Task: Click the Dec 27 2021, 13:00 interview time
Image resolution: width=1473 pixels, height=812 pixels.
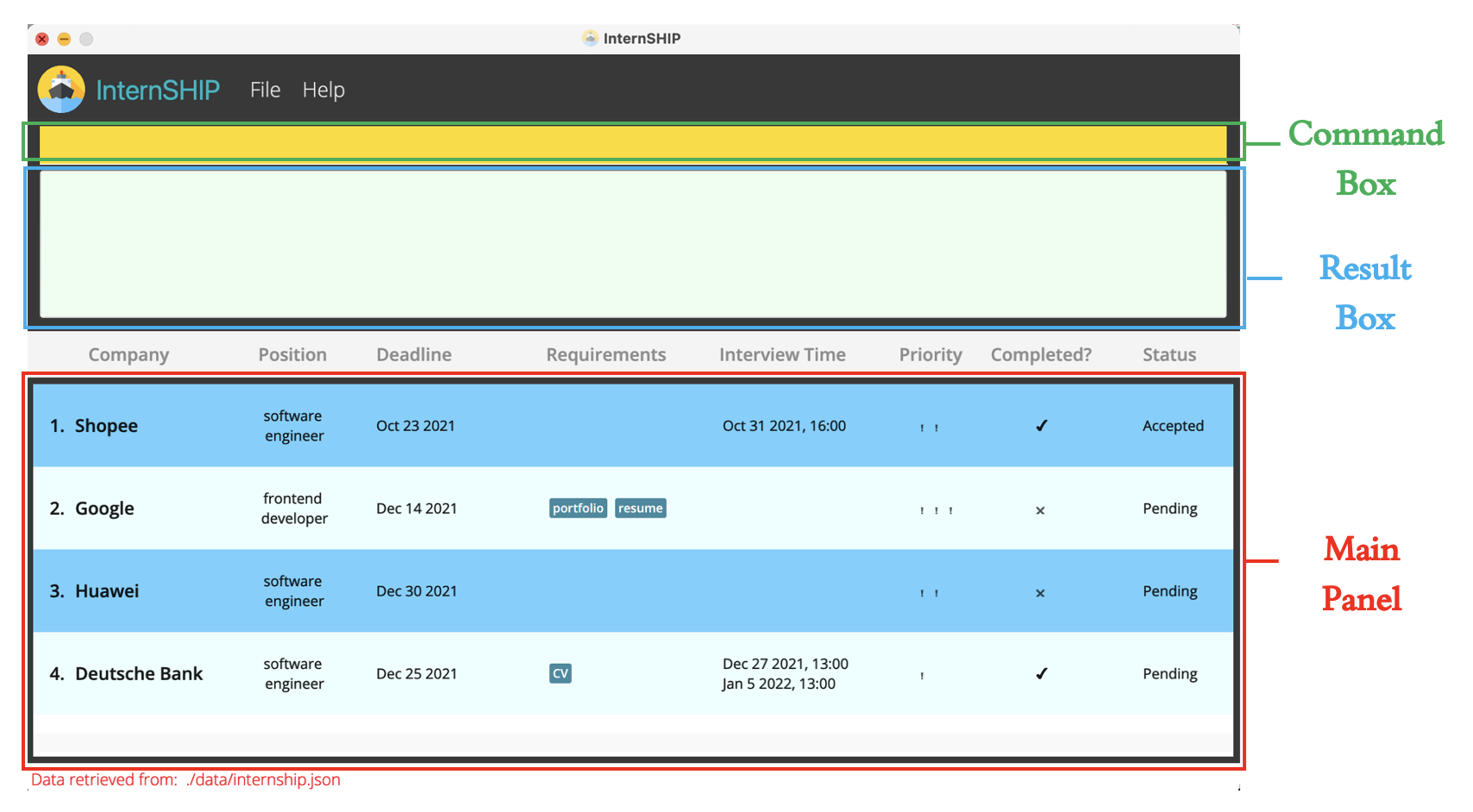Action: [786, 664]
